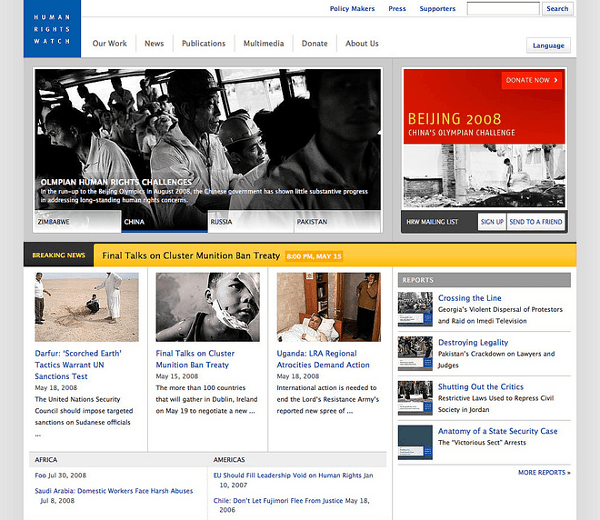Image resolution: width=600 pixels, height=520 pixels.
Task: Click the Send to a Friend button
Action: point(536,222)
